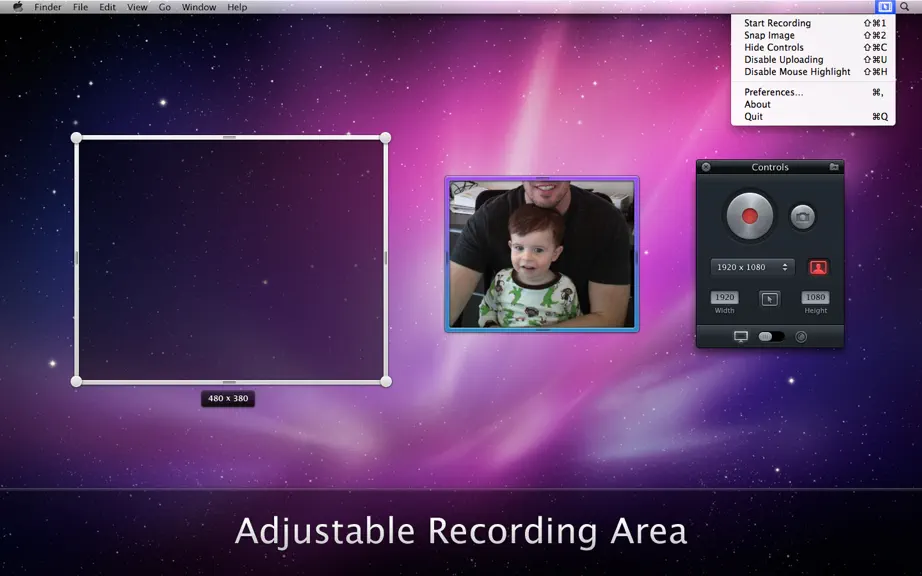Click bottom-right corner handle of recording area
This screenshot has width=922, height=576.
pos(386,381)
